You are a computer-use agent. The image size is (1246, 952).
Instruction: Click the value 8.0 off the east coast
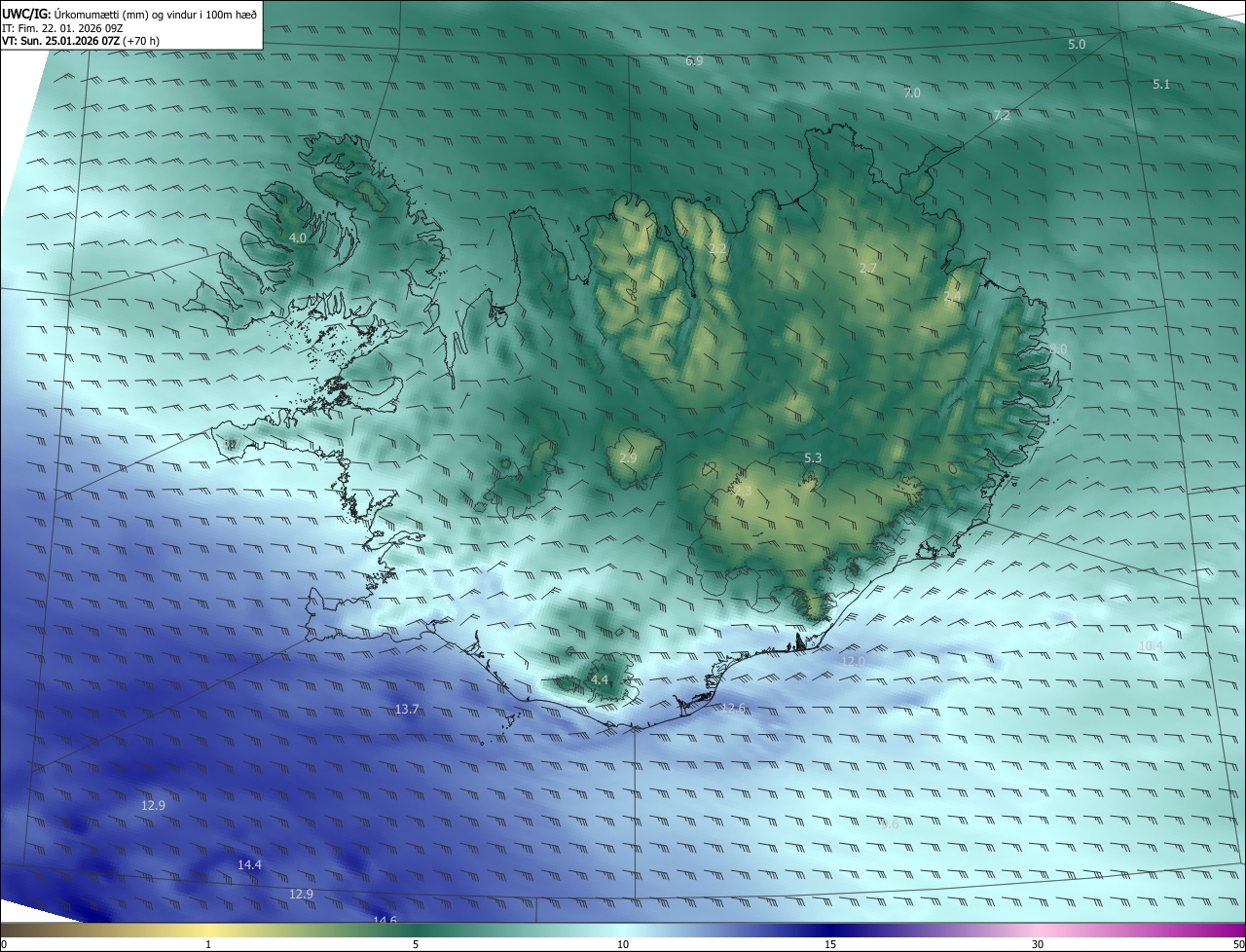(x=1058, y=348)
